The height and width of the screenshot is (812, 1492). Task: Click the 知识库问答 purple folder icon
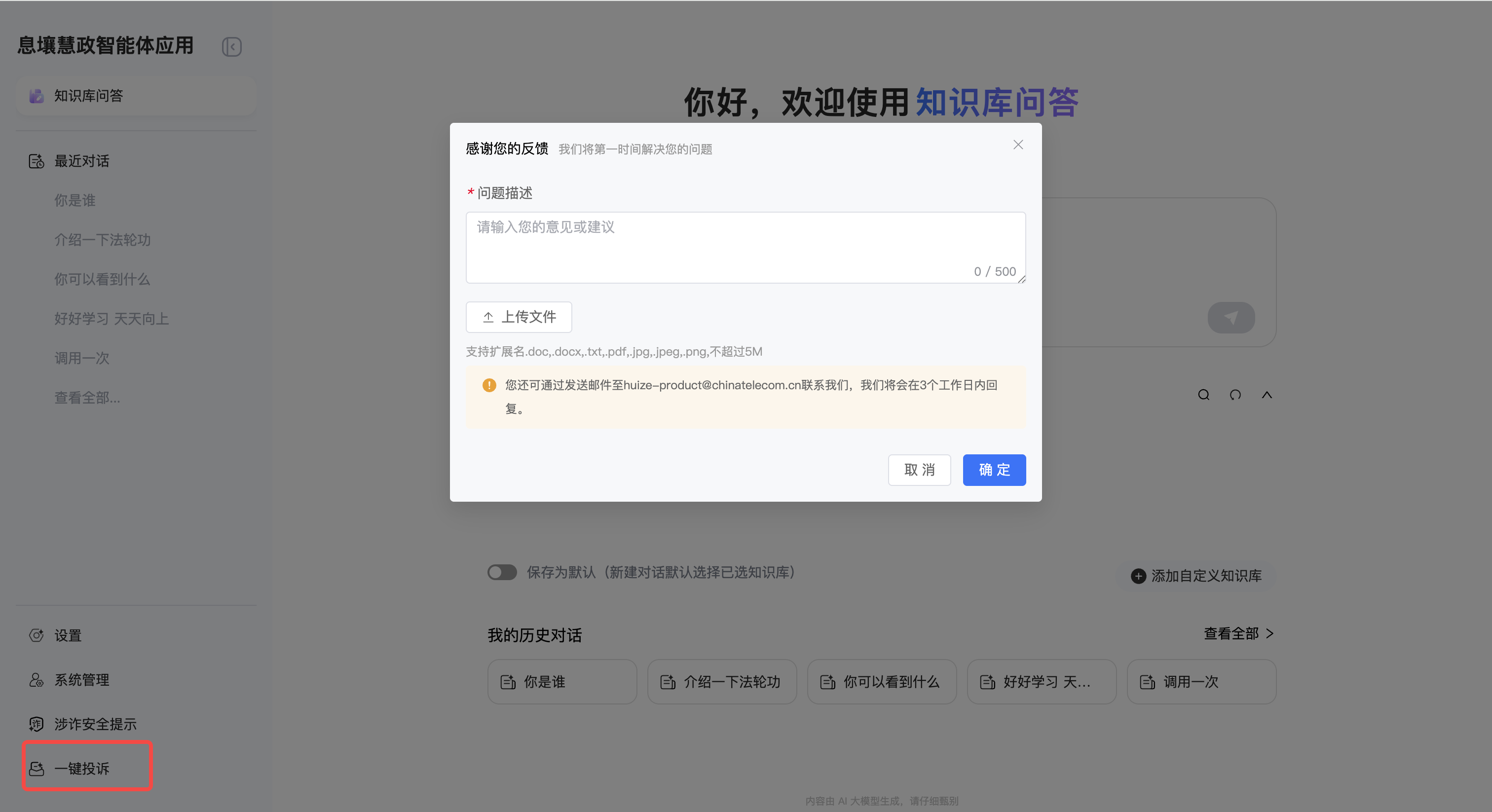[x=37, y=96]
